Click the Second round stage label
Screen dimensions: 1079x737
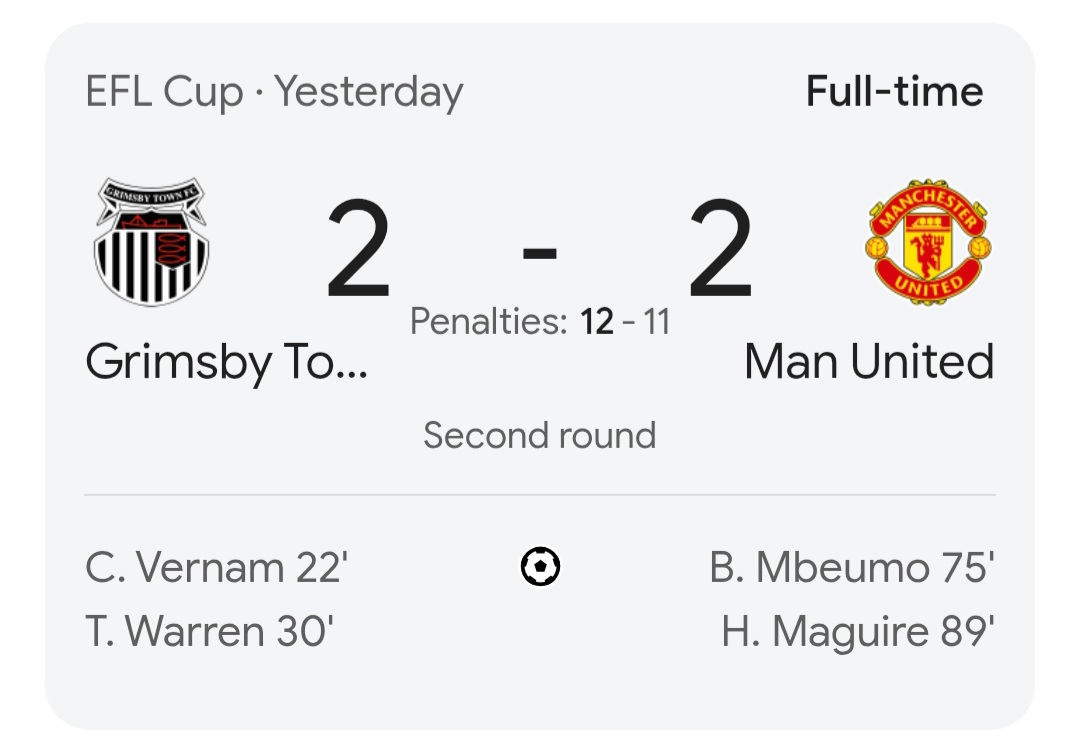pyautogui.click(x=540, y=435)
